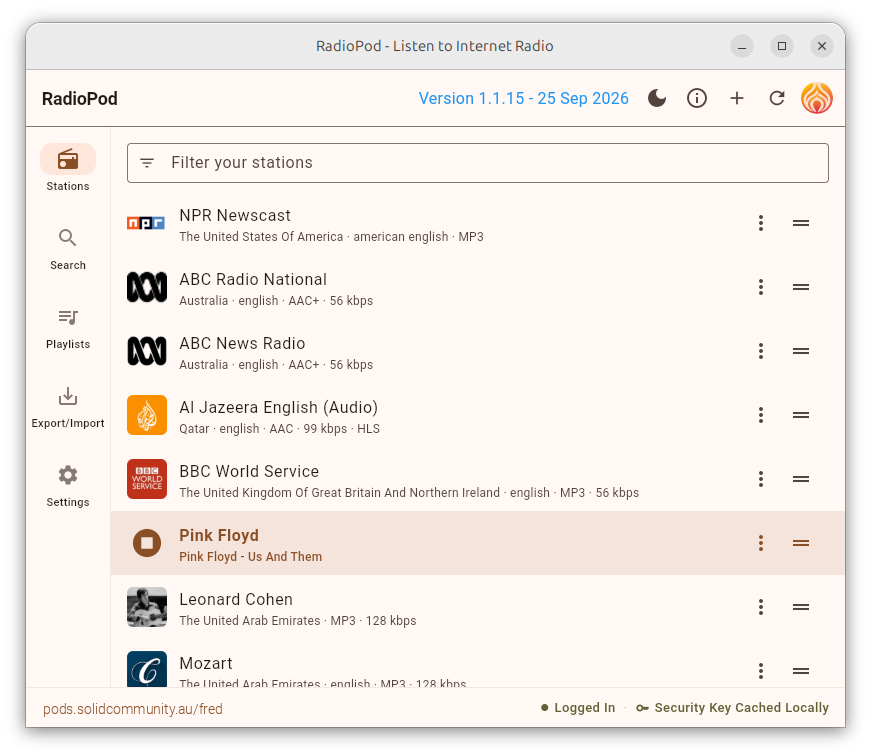This screenshot has width=871, height=756.
Task: Click the reorder handle for Pink Floyd
Action: [x=800, y=543]
